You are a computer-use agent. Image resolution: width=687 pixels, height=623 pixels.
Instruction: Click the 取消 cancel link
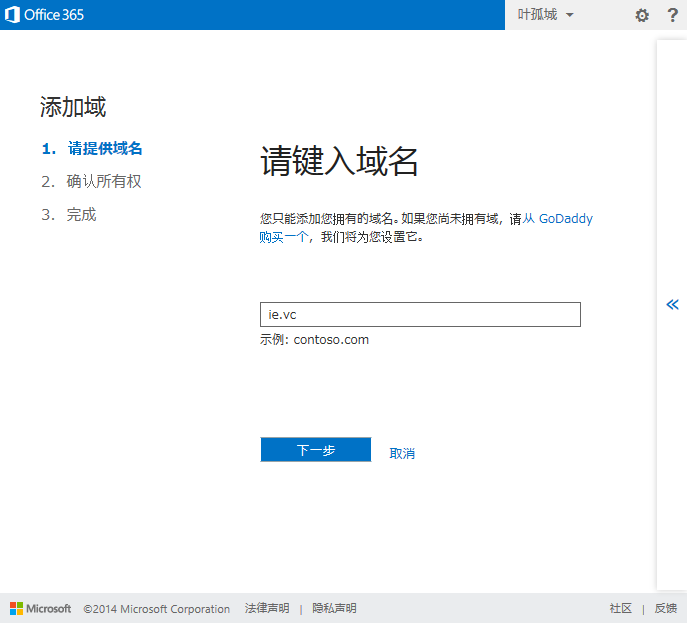402,453
